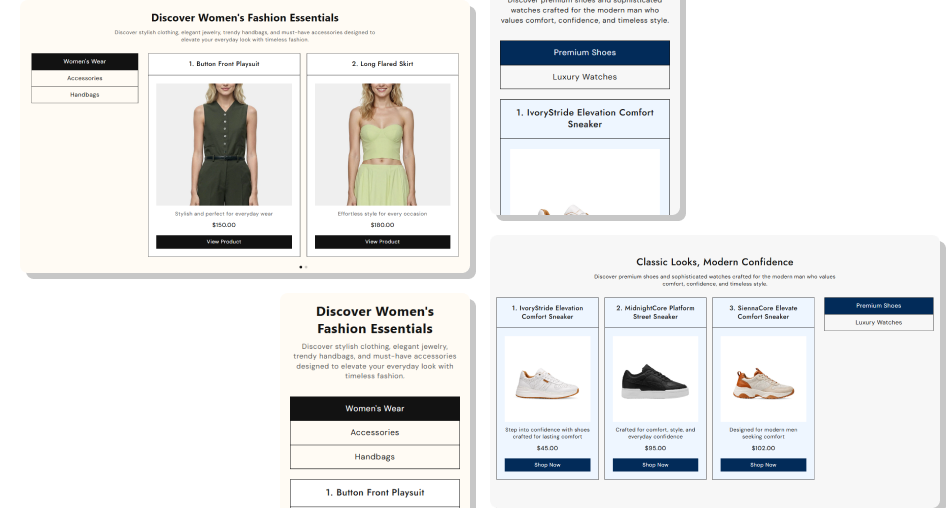Click 'Stylish and perfect for everyday wear' text
The width and height of the screenshot is (950, 508).
[x=224, y=214]
